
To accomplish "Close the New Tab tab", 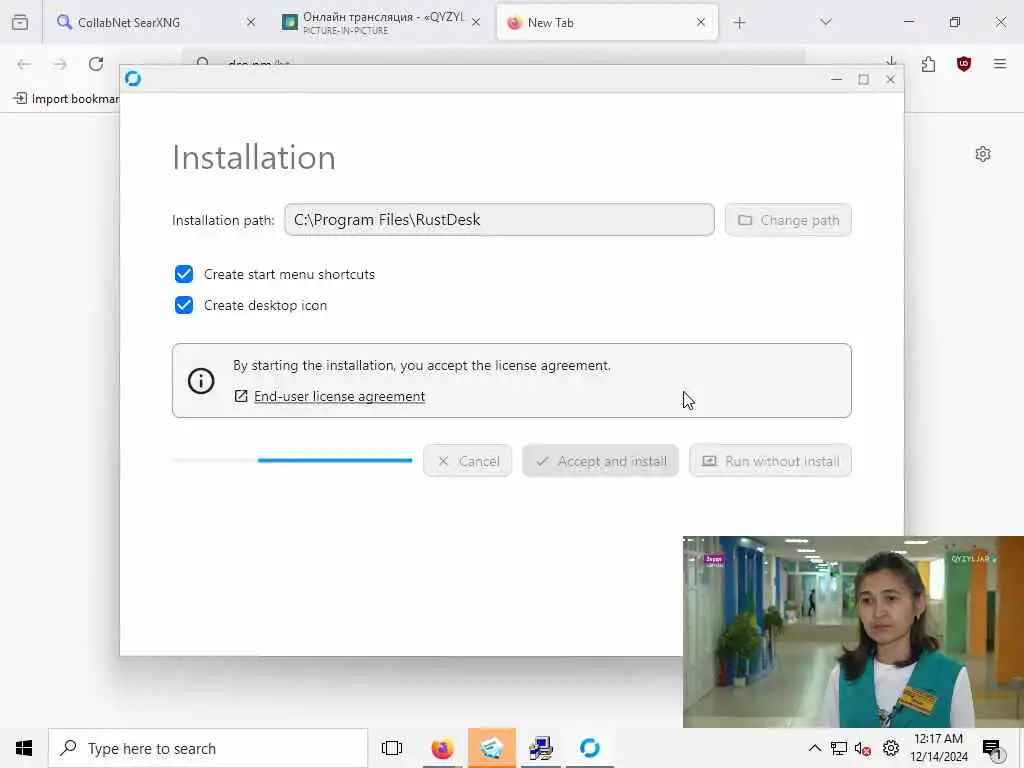I will point(701,22).
